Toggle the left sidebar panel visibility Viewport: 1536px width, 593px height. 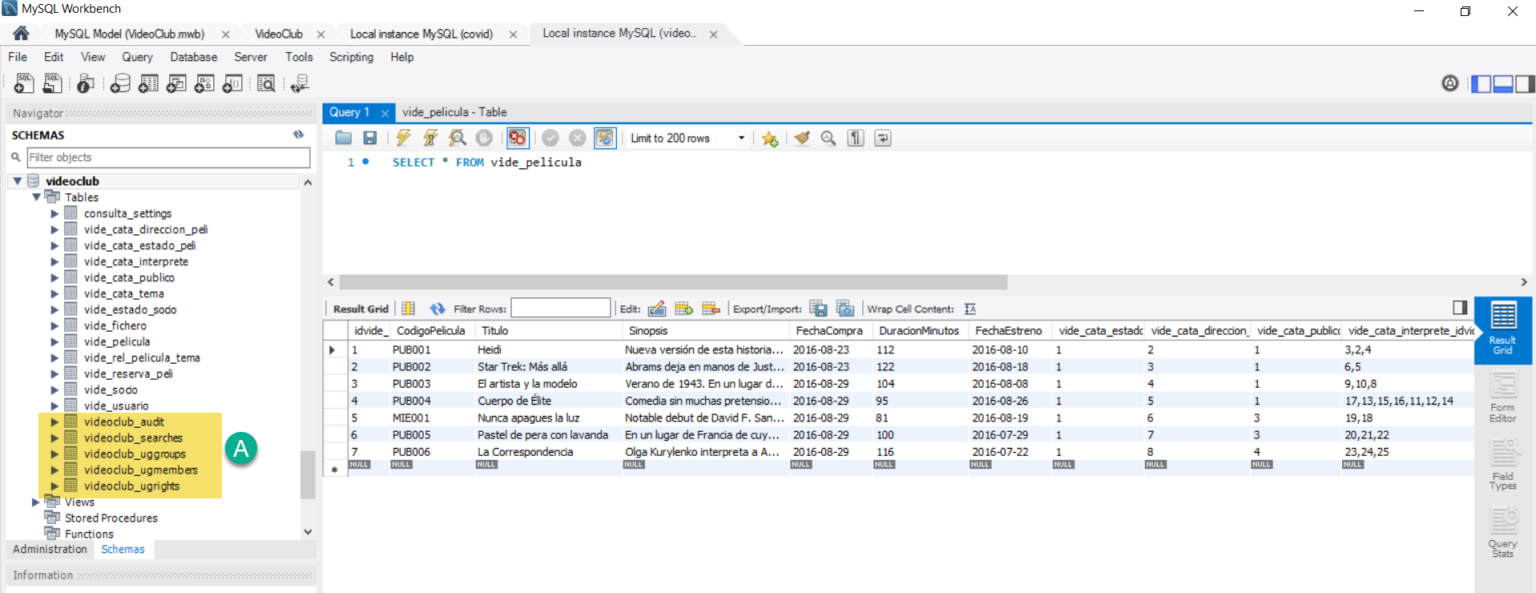coord(1481,84)
